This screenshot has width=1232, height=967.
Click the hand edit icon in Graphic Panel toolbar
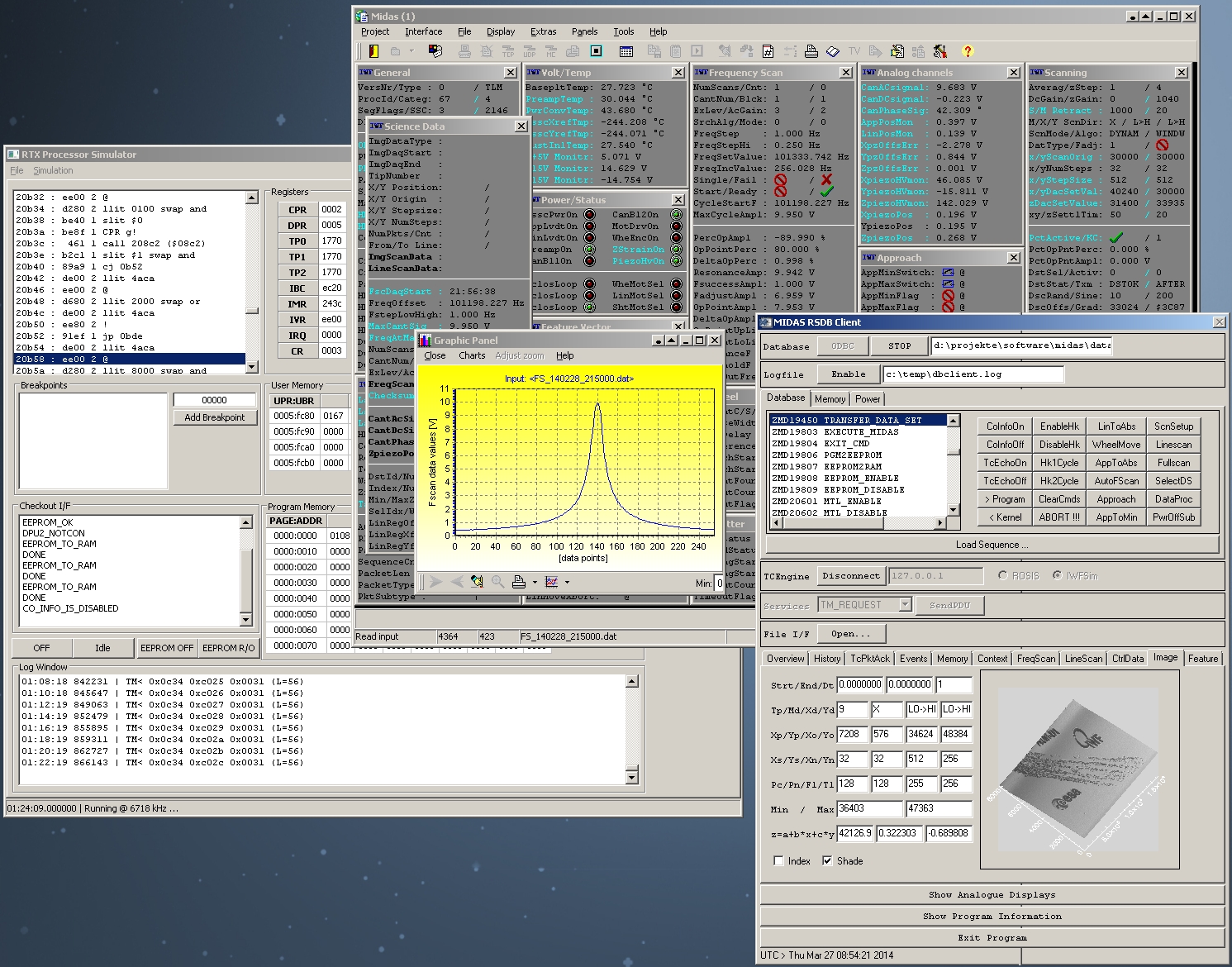pyautogui.click(x=477, y=582)
